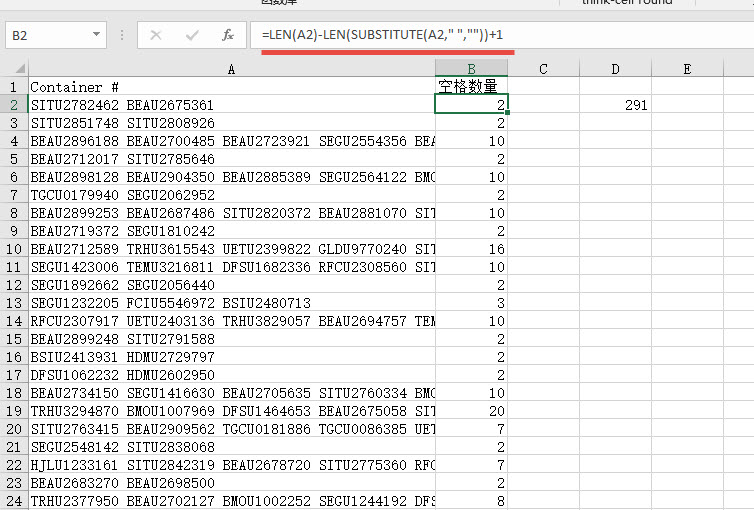The width and height of the screenshot is (754, 510).
Task: Click the '空格数量' header cell
Action: [x=471, y=87]
